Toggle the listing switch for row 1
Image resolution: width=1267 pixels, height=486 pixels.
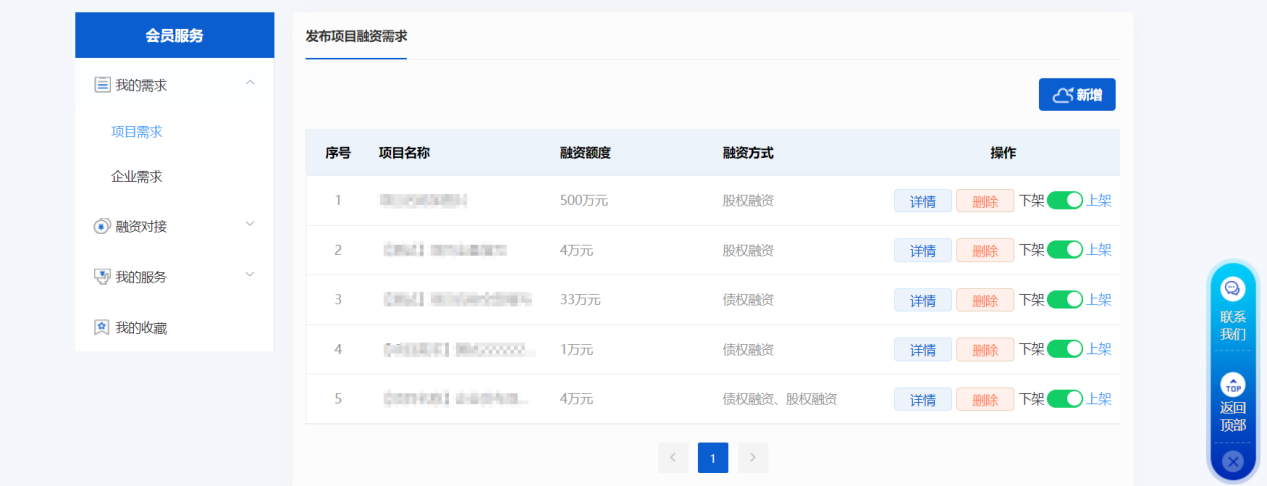pos(1065,200)
